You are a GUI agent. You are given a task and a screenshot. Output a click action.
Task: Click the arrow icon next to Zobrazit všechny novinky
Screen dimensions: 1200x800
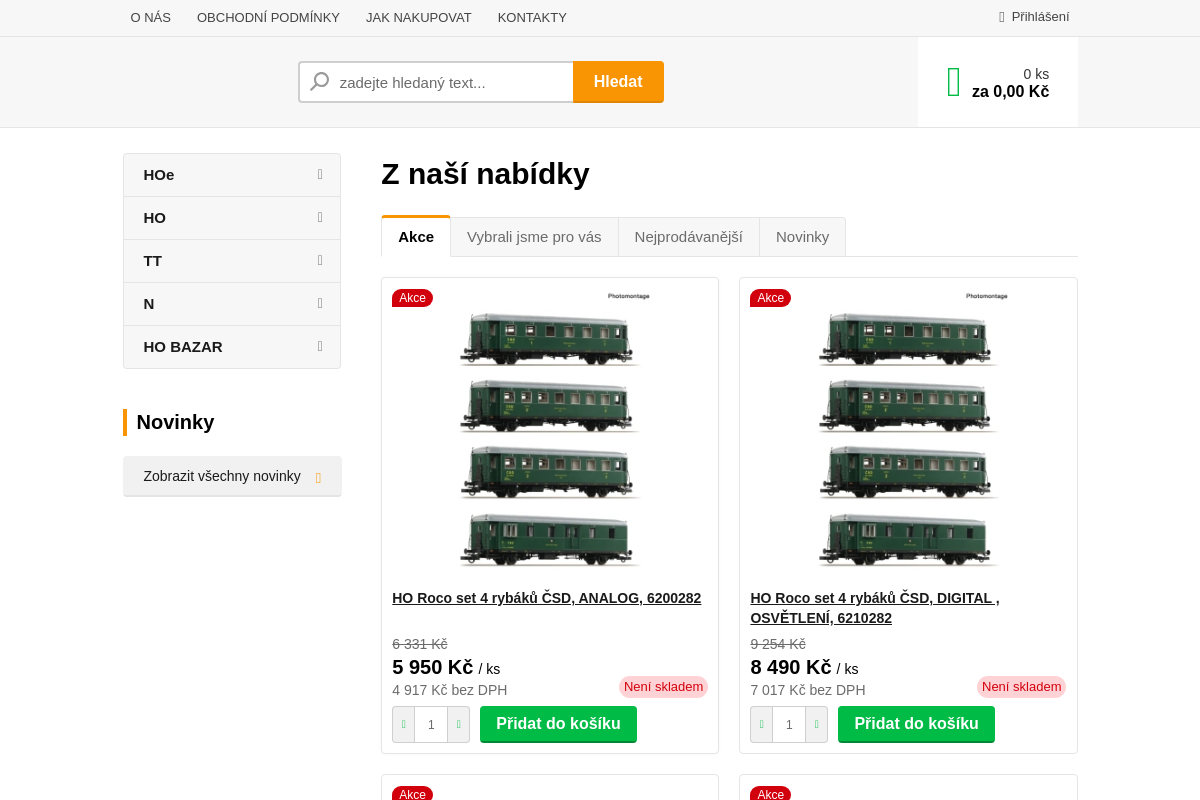tap(318, 477)
